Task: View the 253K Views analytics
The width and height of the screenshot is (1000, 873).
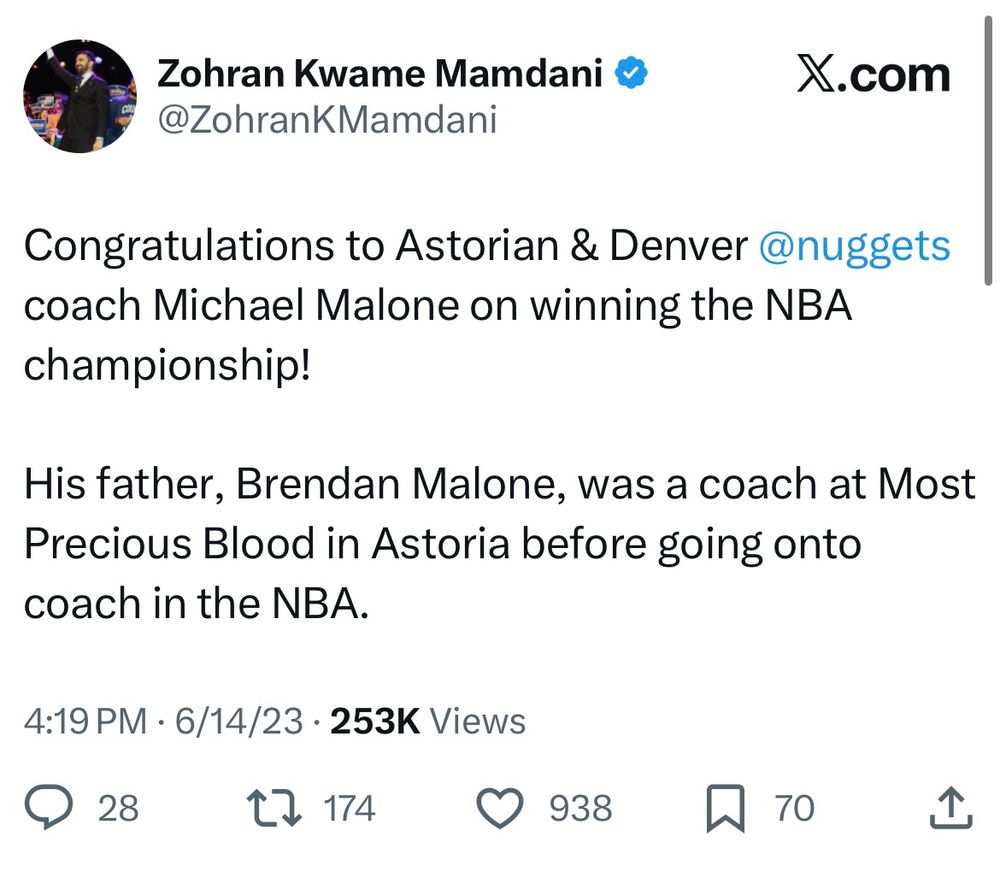Action: click(x=427, y=720)
